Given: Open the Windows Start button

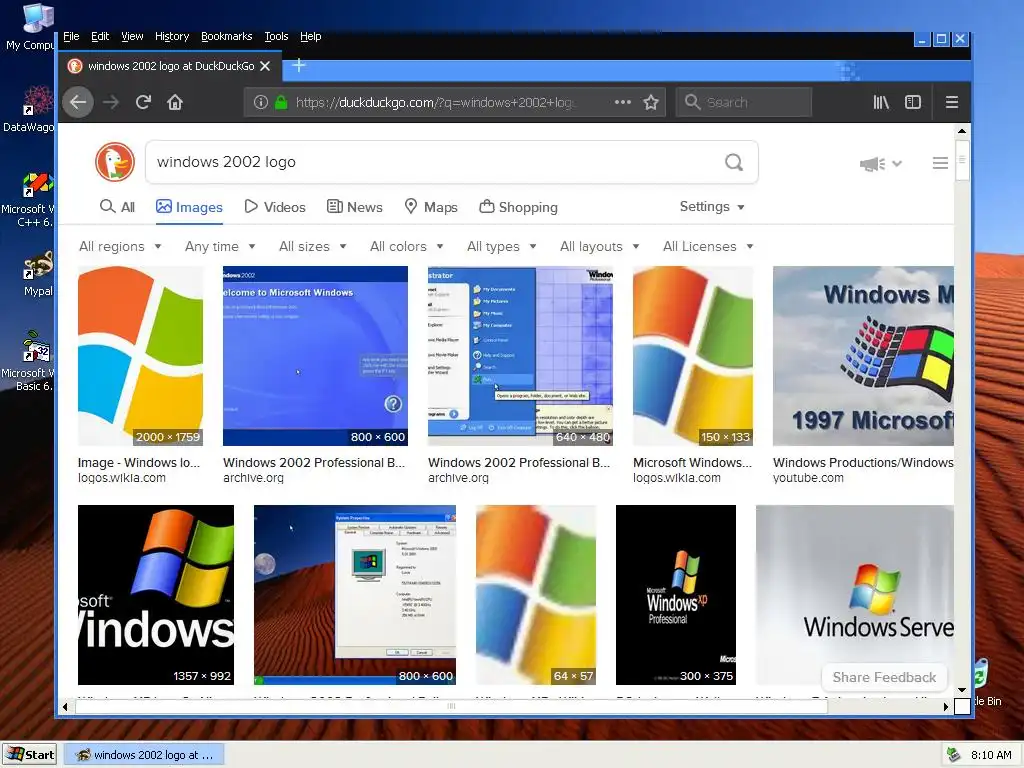Looking at the screenshot, I should tap(29, 755).
